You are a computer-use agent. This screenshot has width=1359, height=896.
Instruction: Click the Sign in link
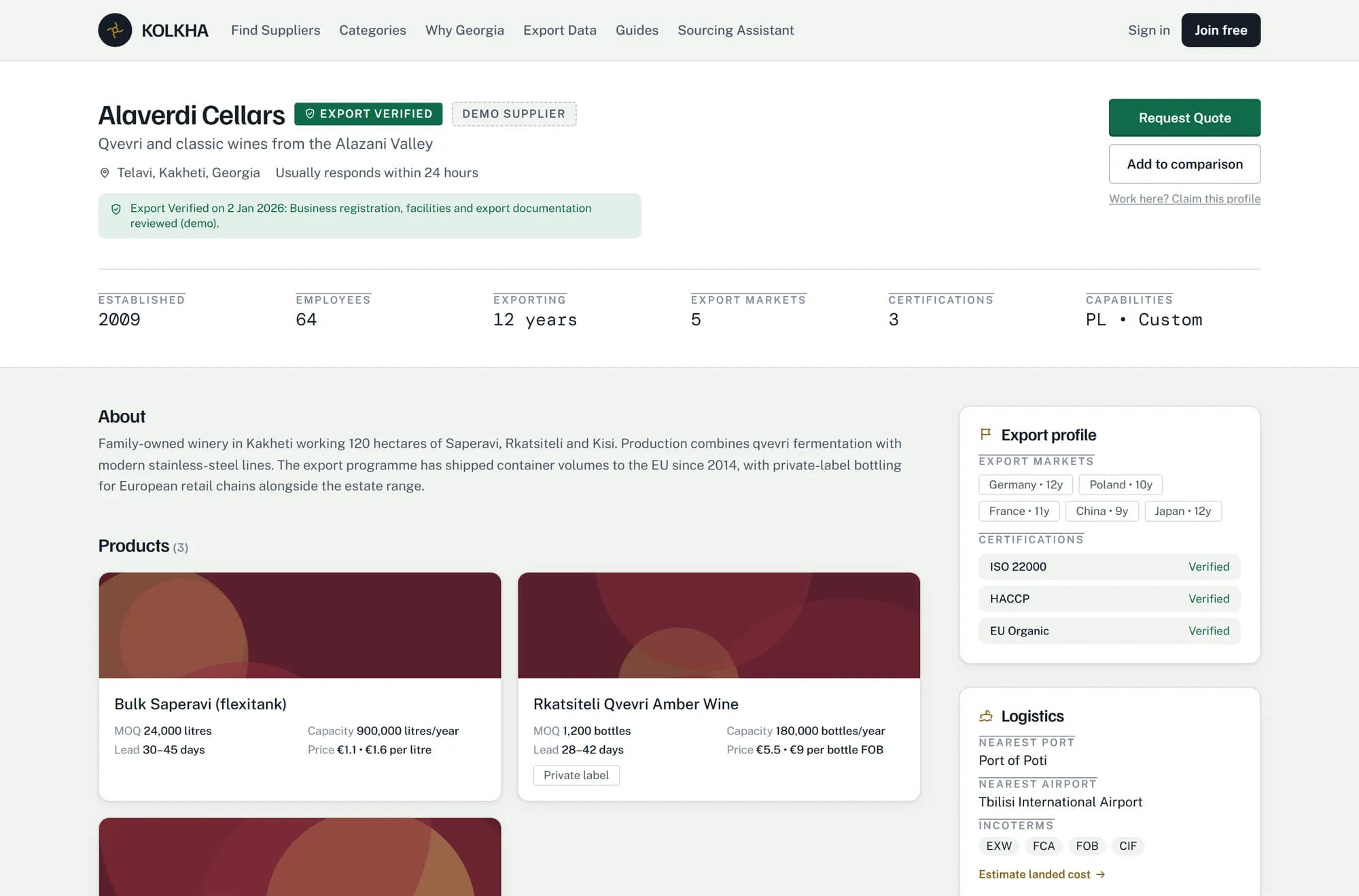click(x=1148, y=30)
